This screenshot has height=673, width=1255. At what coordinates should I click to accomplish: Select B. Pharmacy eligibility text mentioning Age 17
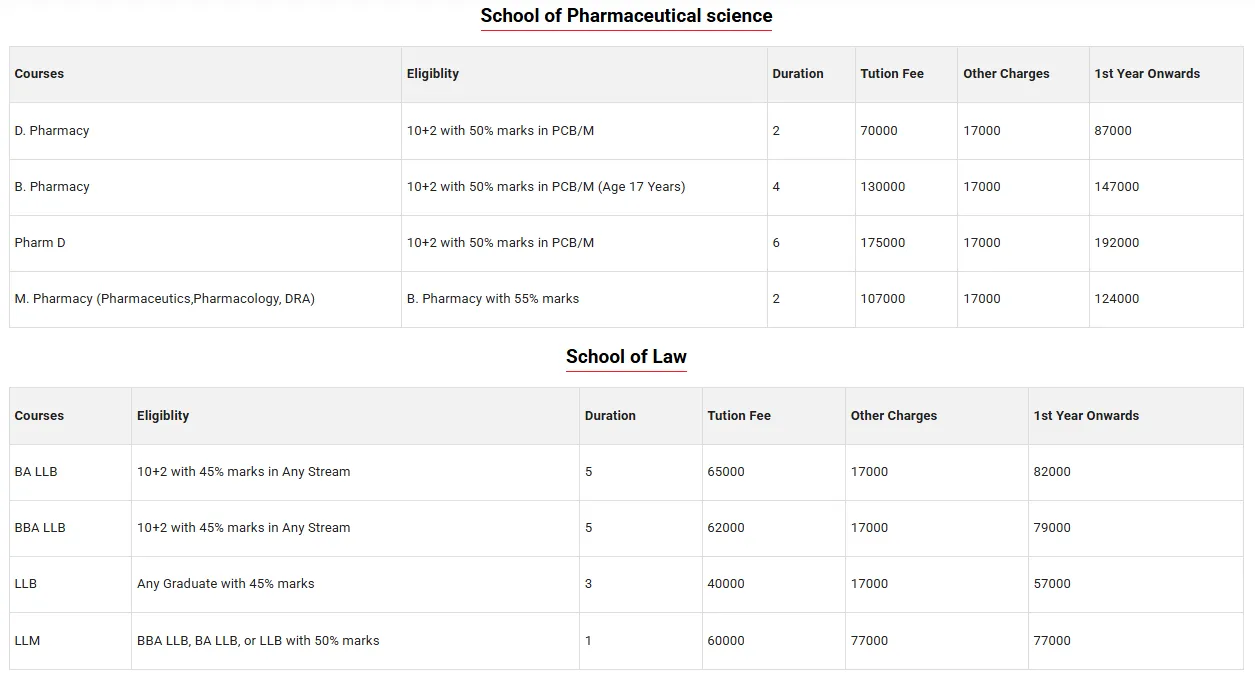[546, 187]
